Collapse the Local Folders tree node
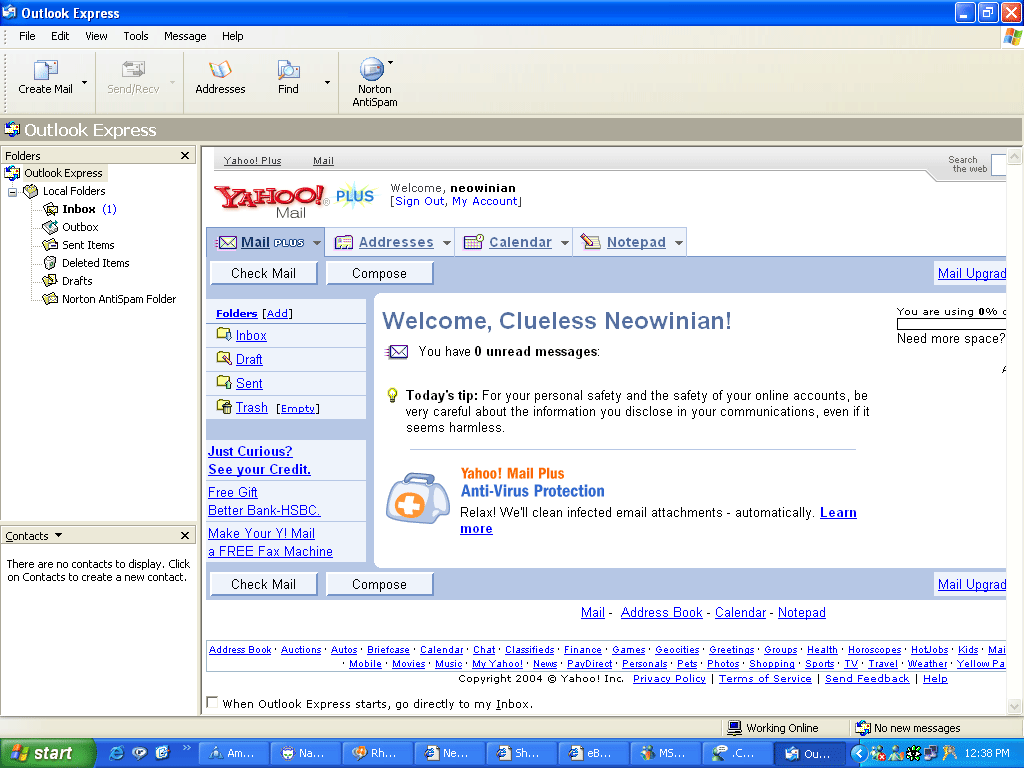The image size is (1024, 768). (x=12, y=191)
